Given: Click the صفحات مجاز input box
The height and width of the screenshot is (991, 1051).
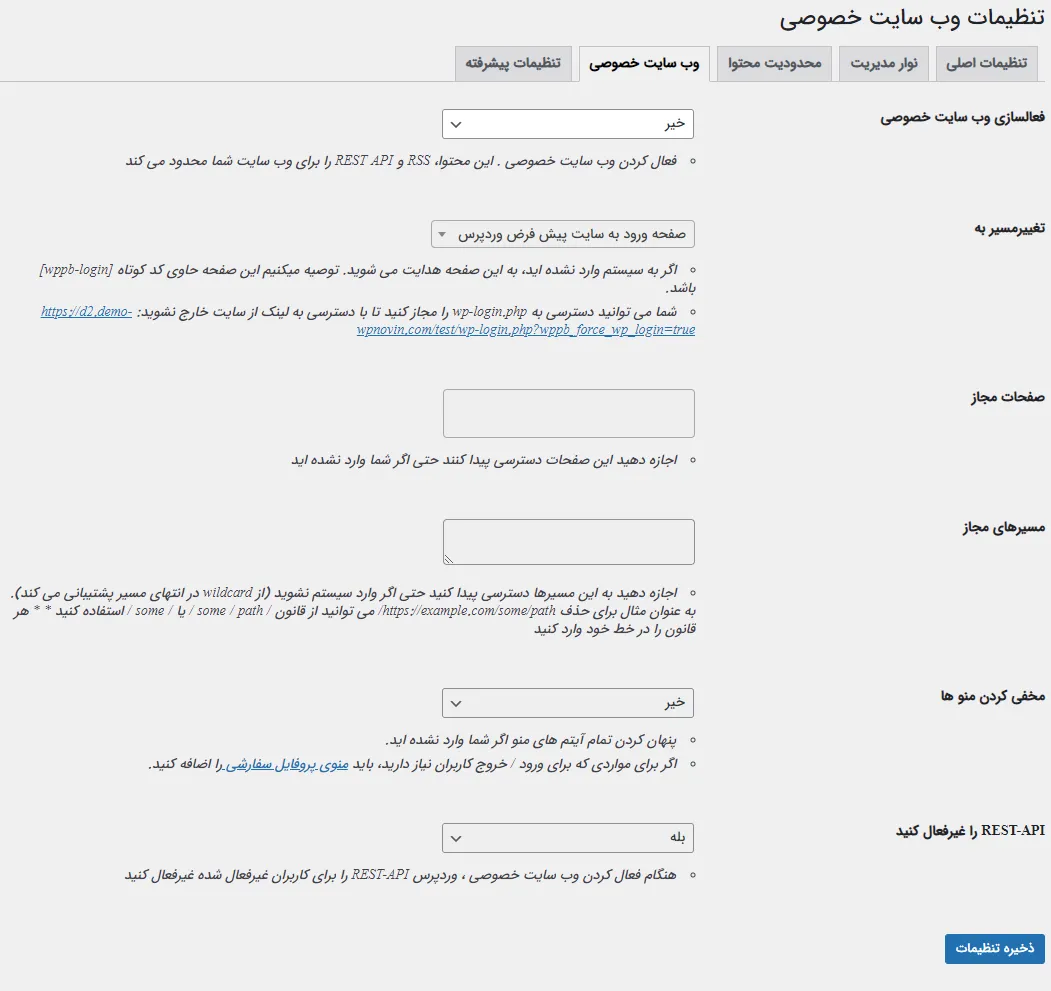Looking at the screenshot, I should (568, 414).
